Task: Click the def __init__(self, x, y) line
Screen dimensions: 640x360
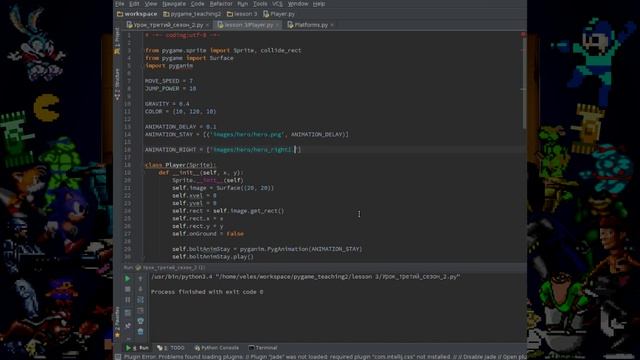Action: [201, 173]
